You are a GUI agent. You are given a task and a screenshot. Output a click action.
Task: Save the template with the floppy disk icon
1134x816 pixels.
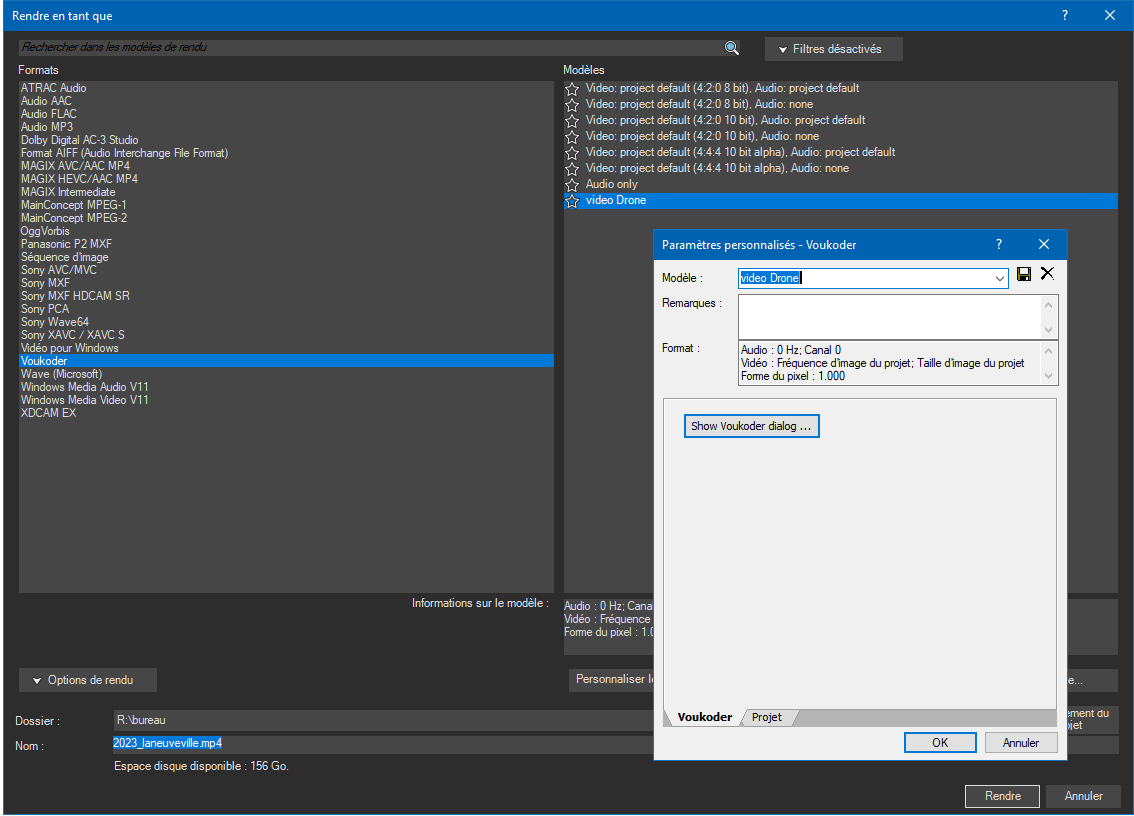coord(1023,273)
